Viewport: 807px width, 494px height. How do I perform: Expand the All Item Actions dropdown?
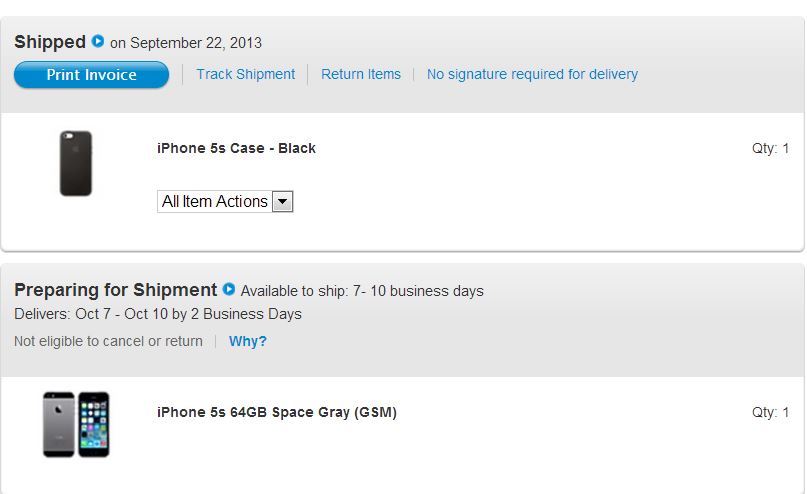point(225,201)
